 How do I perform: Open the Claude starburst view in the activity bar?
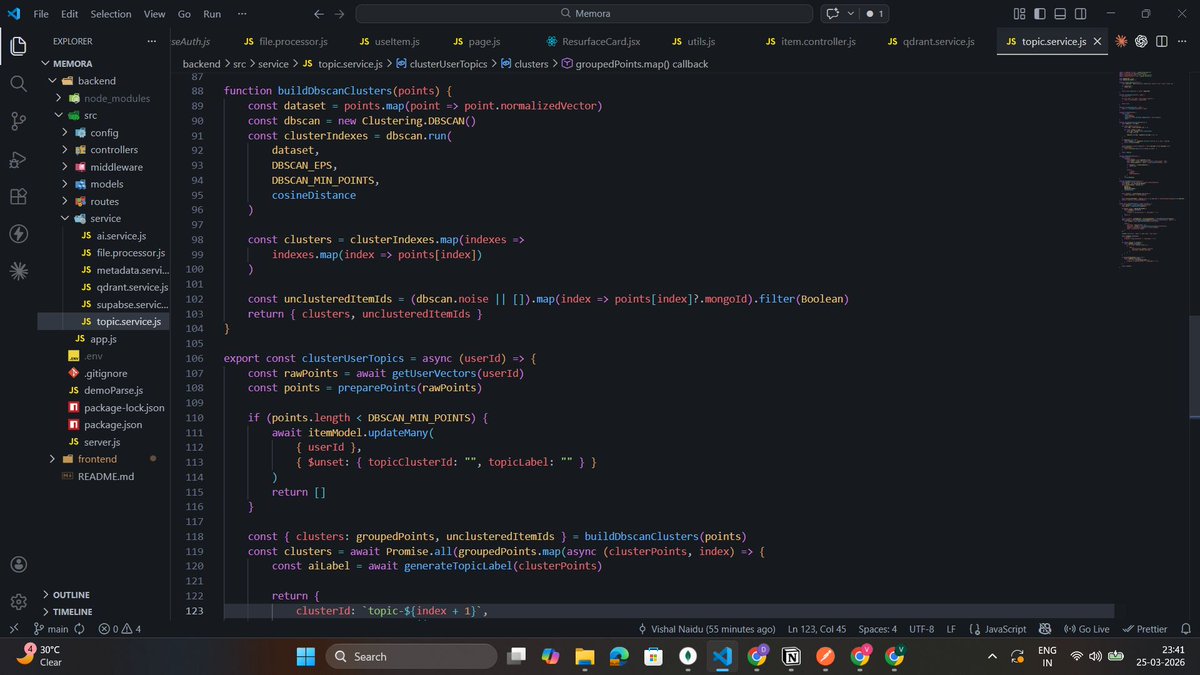[x=18, y=271]
